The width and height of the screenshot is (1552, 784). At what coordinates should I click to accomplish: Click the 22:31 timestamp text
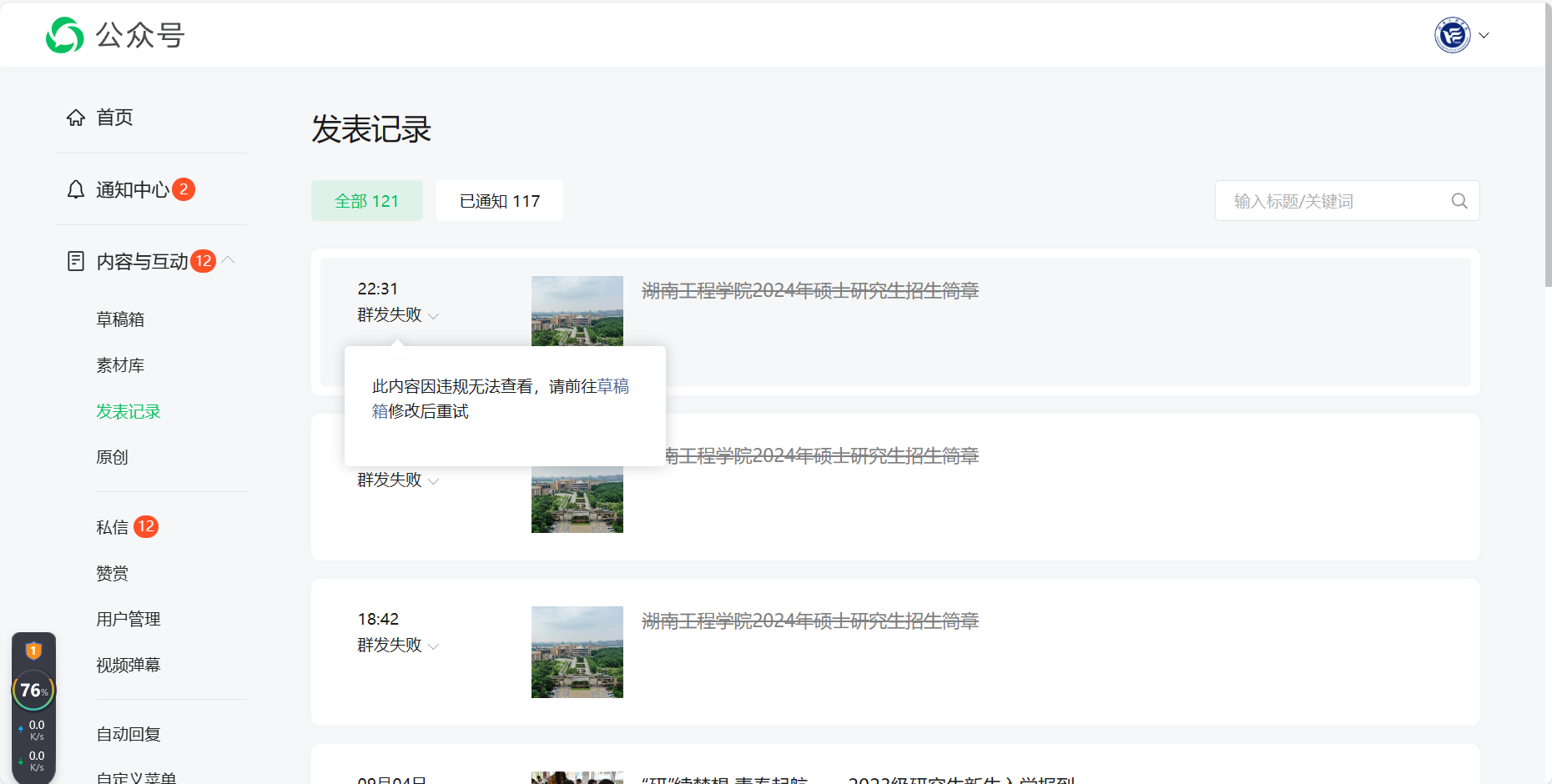[x=378, y=289]
